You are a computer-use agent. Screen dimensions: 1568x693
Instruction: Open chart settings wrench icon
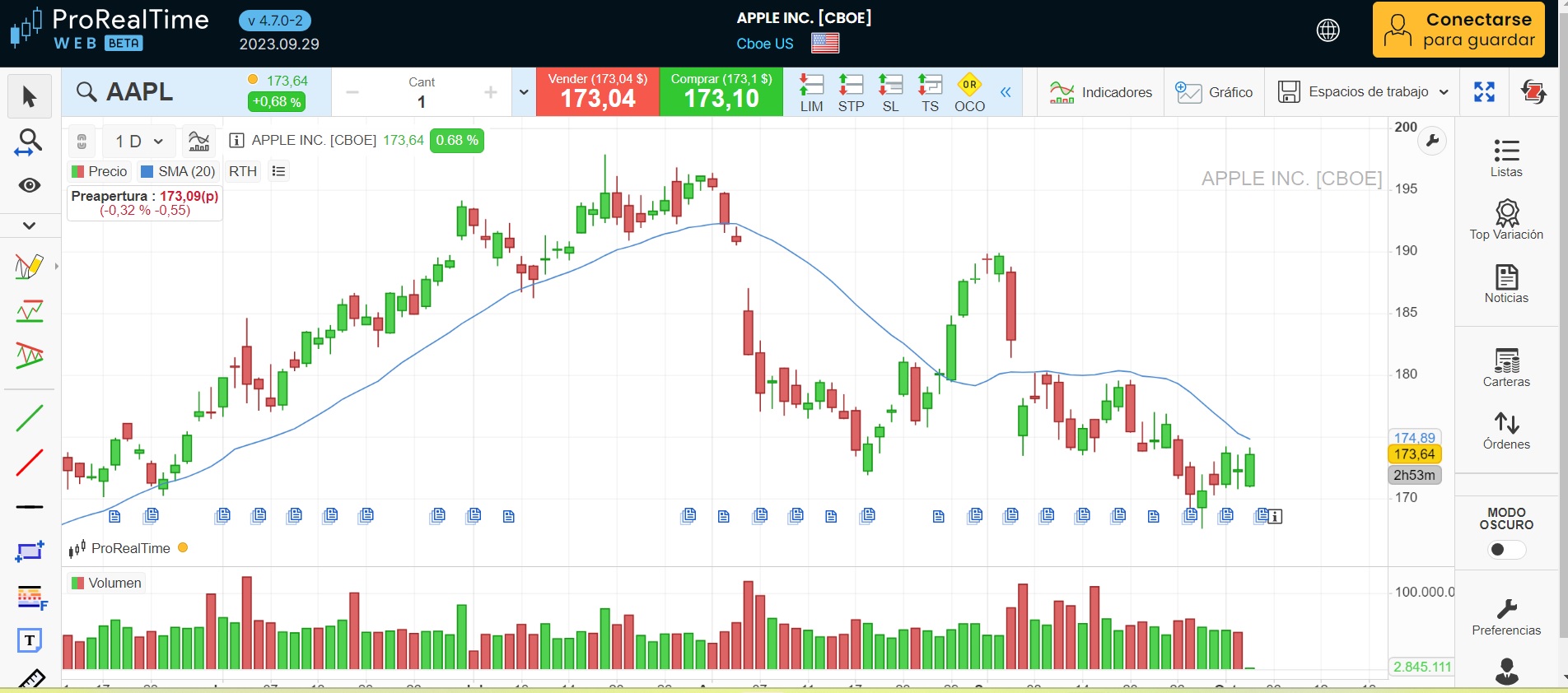click(1432, 141)
